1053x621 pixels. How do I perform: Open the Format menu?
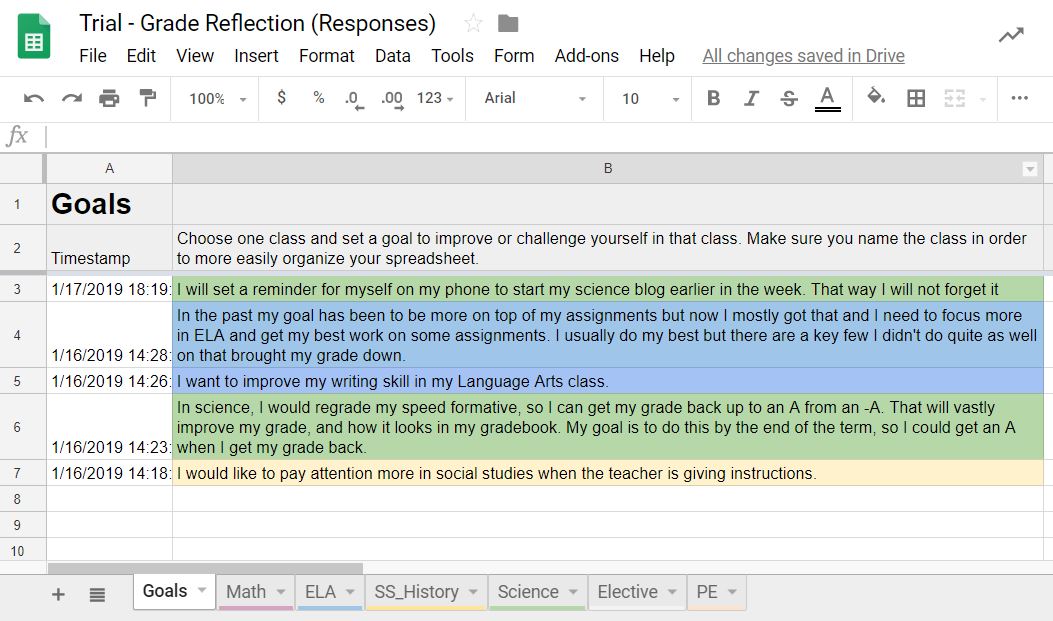326,56
